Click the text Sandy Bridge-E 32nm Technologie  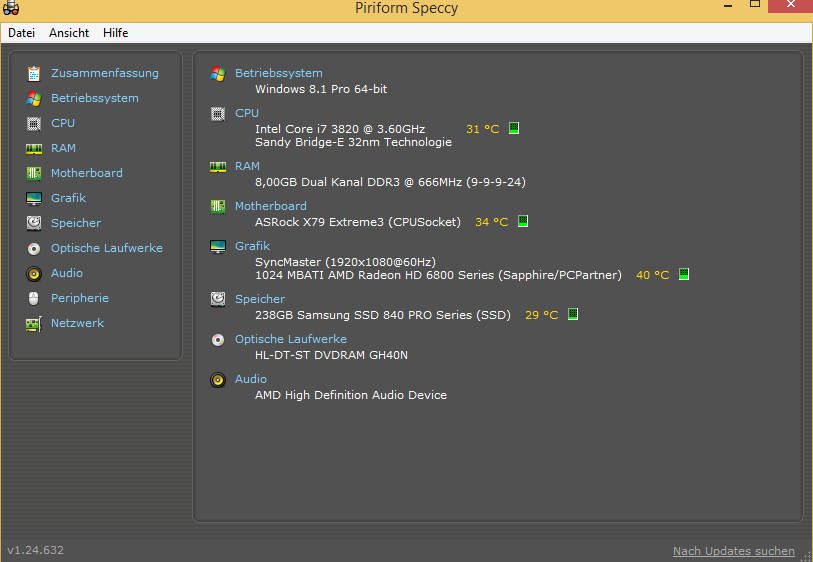353,142
